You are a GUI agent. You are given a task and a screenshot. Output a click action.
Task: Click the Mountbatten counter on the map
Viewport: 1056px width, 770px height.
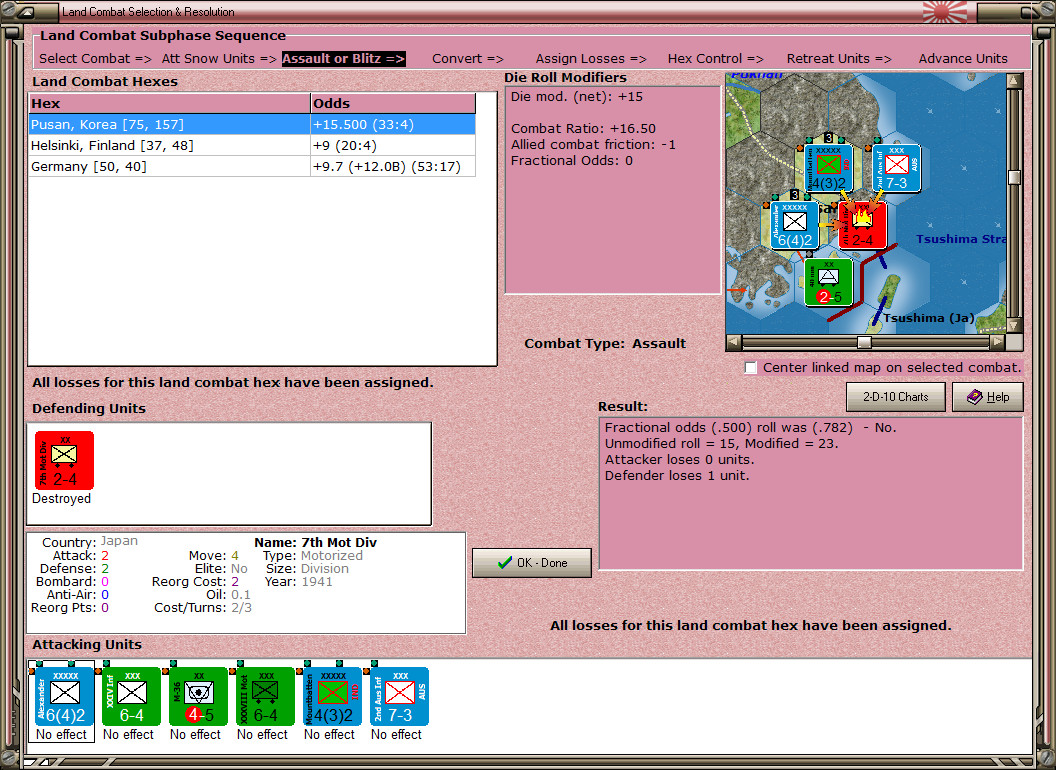pos(828,168)
